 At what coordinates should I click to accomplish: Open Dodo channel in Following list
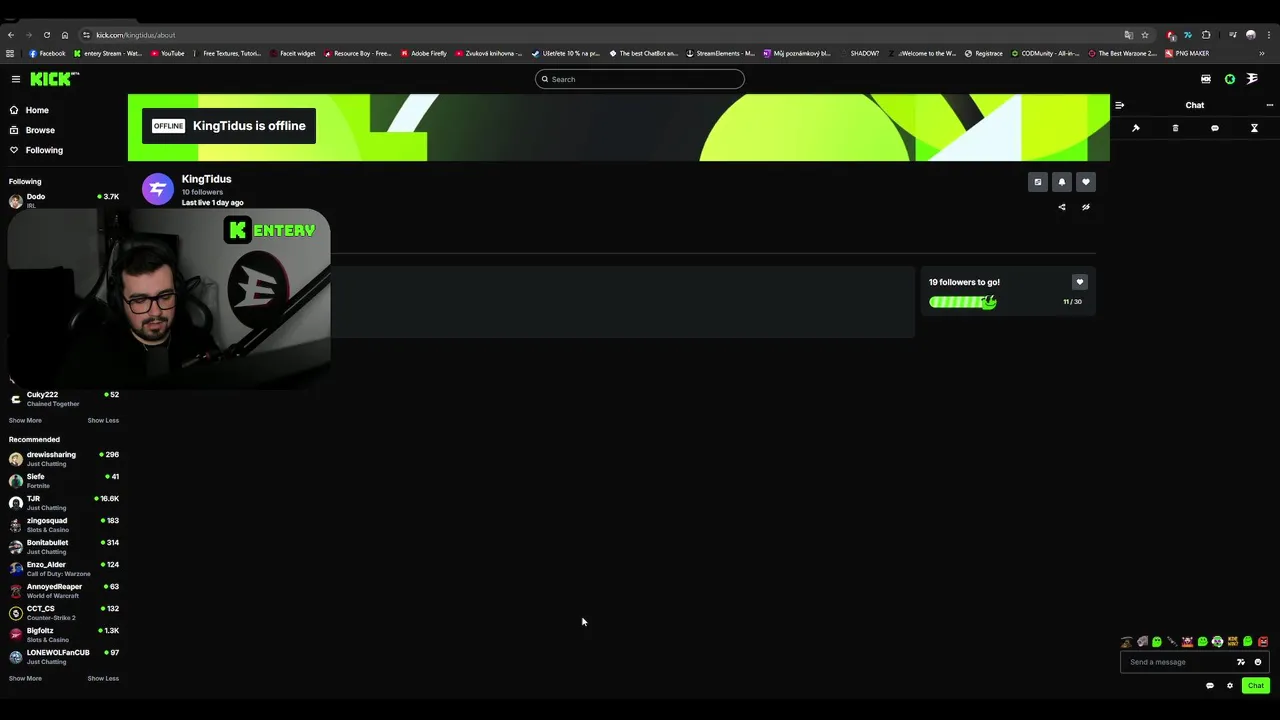coord(64,200)
